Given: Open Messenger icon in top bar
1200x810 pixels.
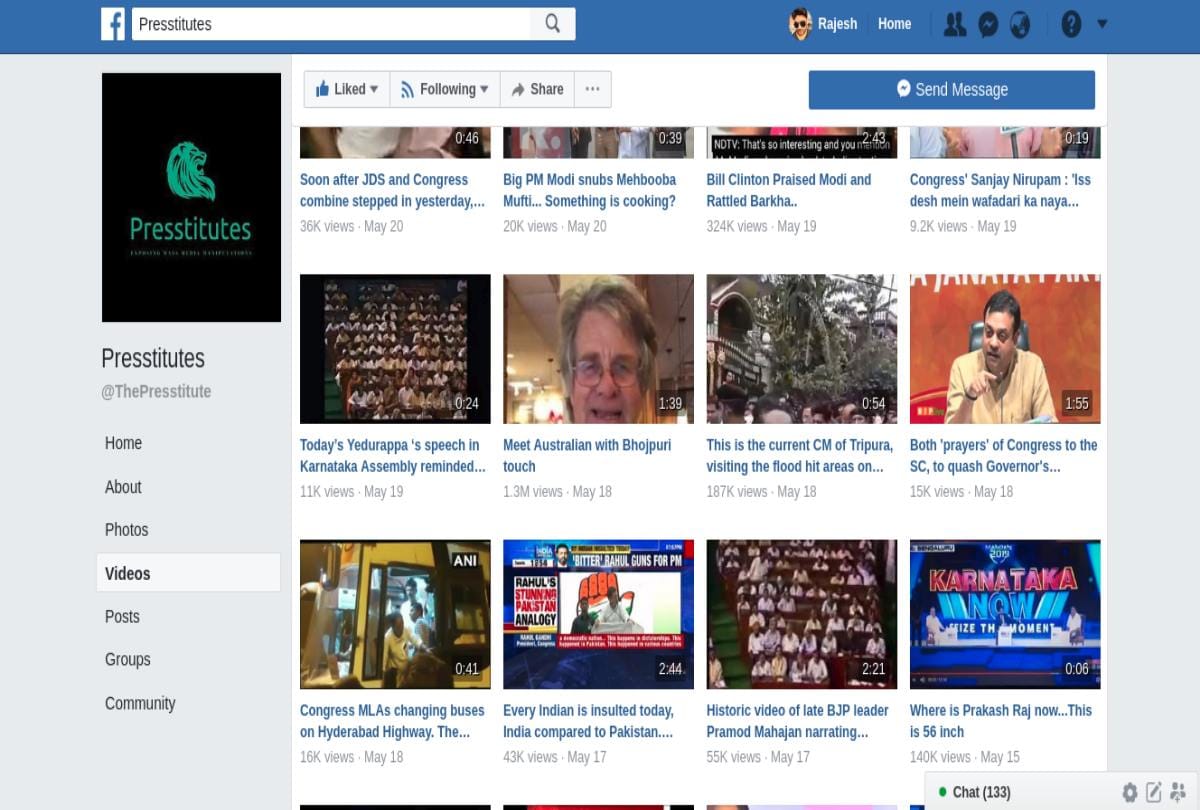Looking at the screenshot, I should pos(988,24).
